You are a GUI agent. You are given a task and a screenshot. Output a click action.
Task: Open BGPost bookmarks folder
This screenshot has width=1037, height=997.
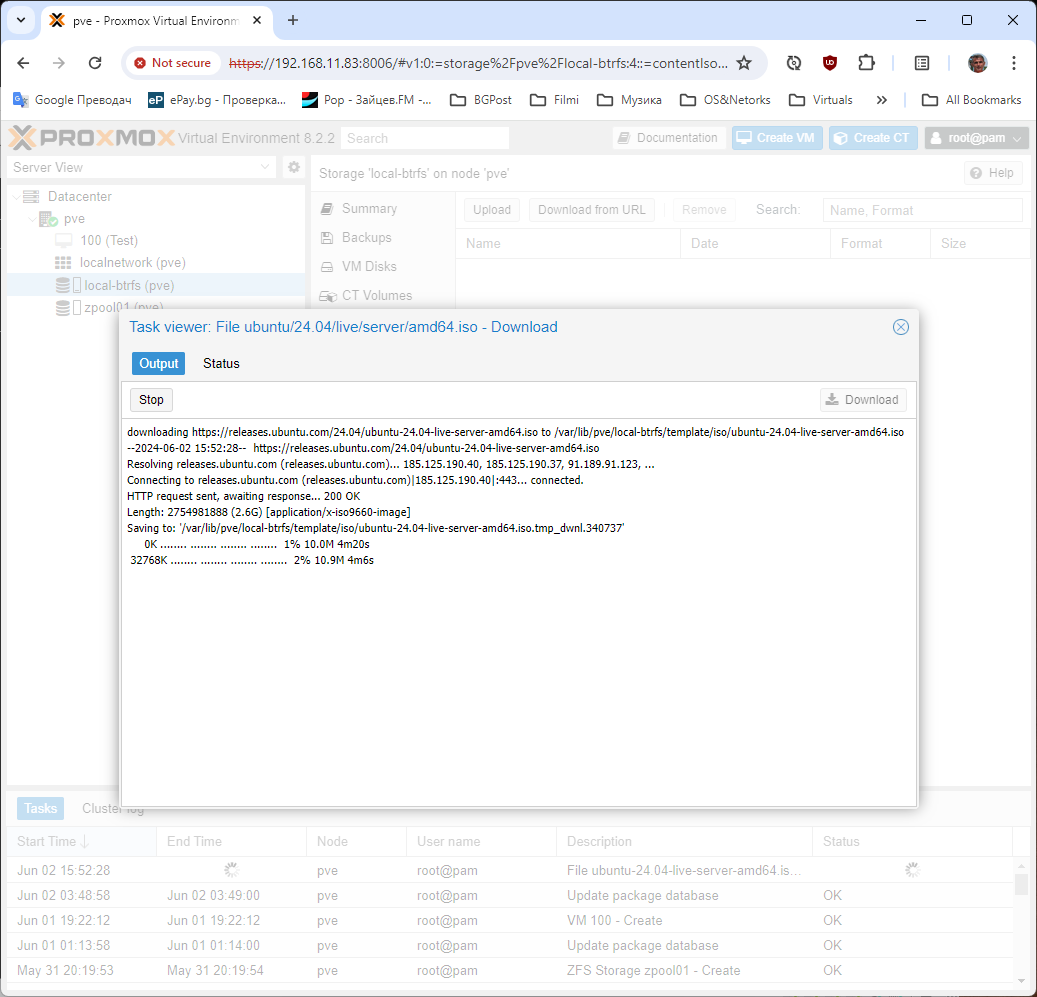(481, 100)
